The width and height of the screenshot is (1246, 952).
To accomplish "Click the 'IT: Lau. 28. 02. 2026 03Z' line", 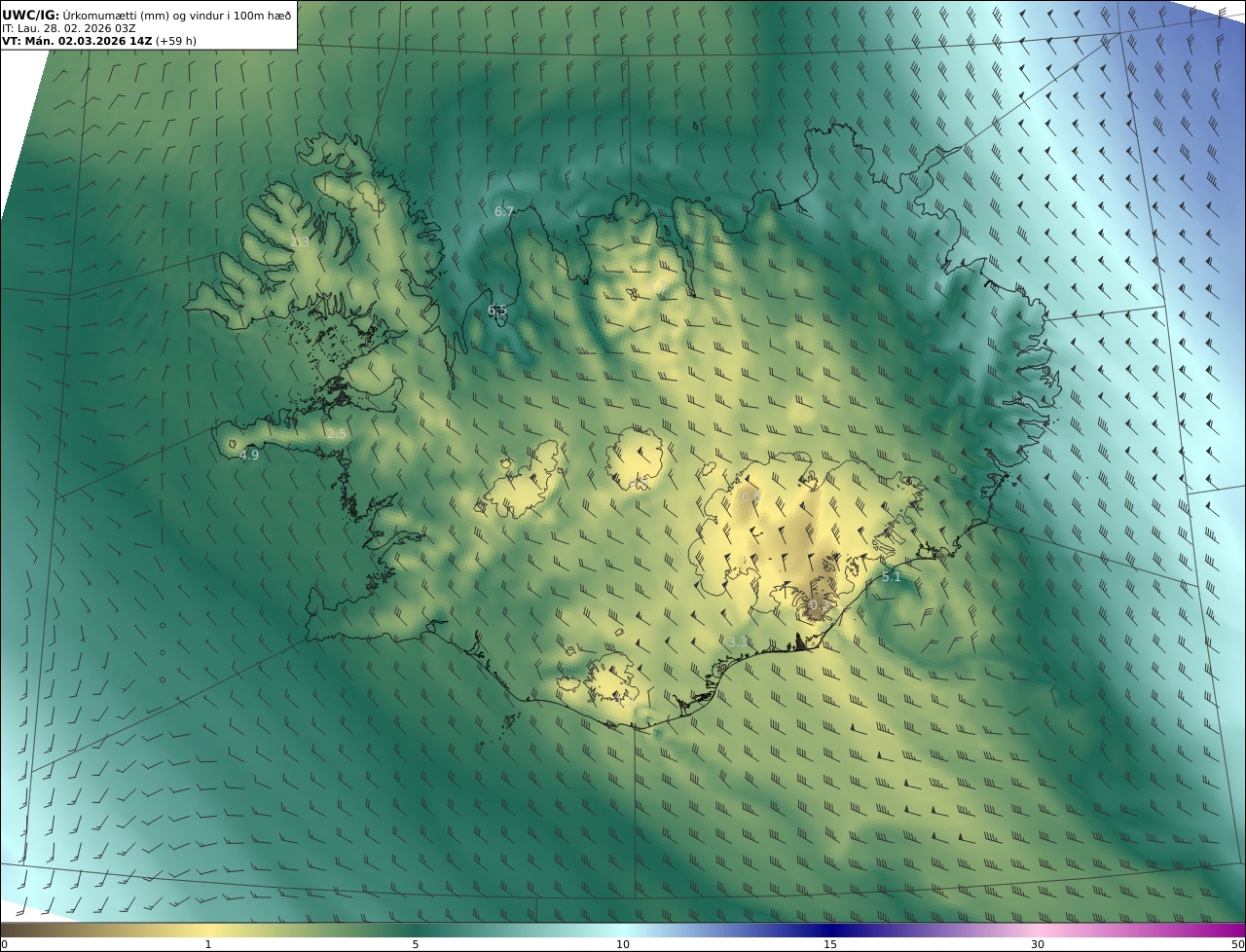I will 68,28.
